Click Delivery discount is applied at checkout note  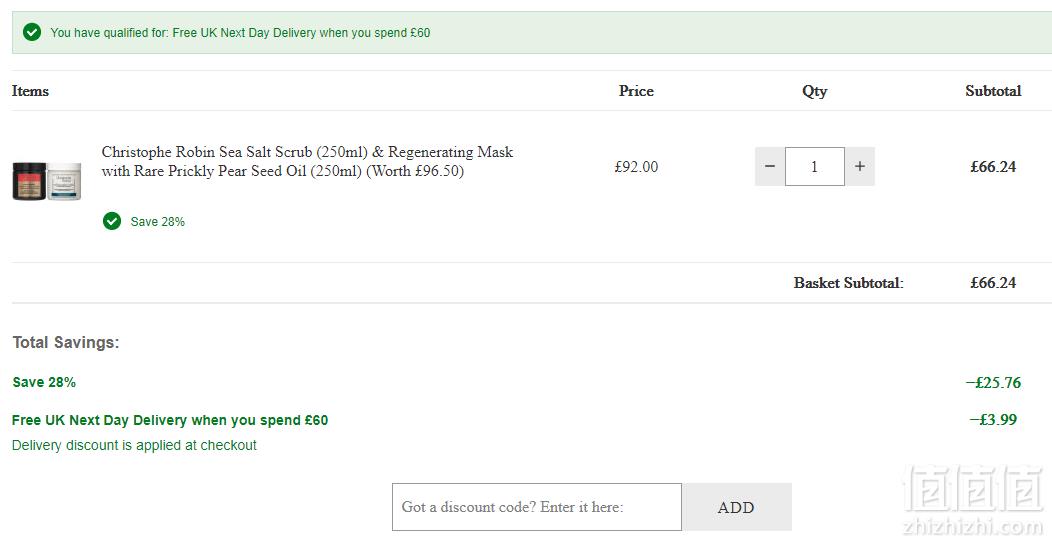[134, 445]
